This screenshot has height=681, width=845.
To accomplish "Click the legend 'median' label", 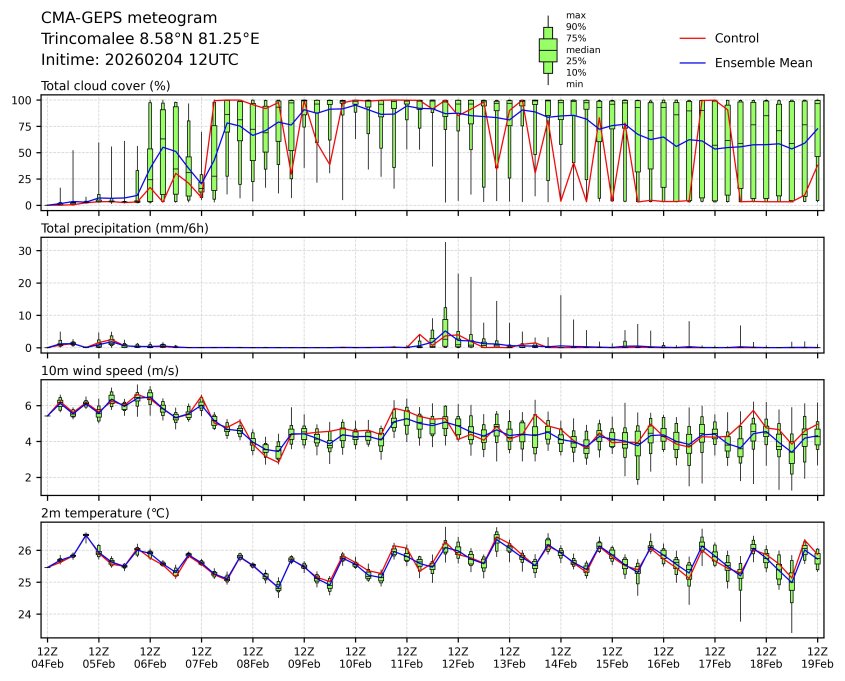I will [583, 50].
